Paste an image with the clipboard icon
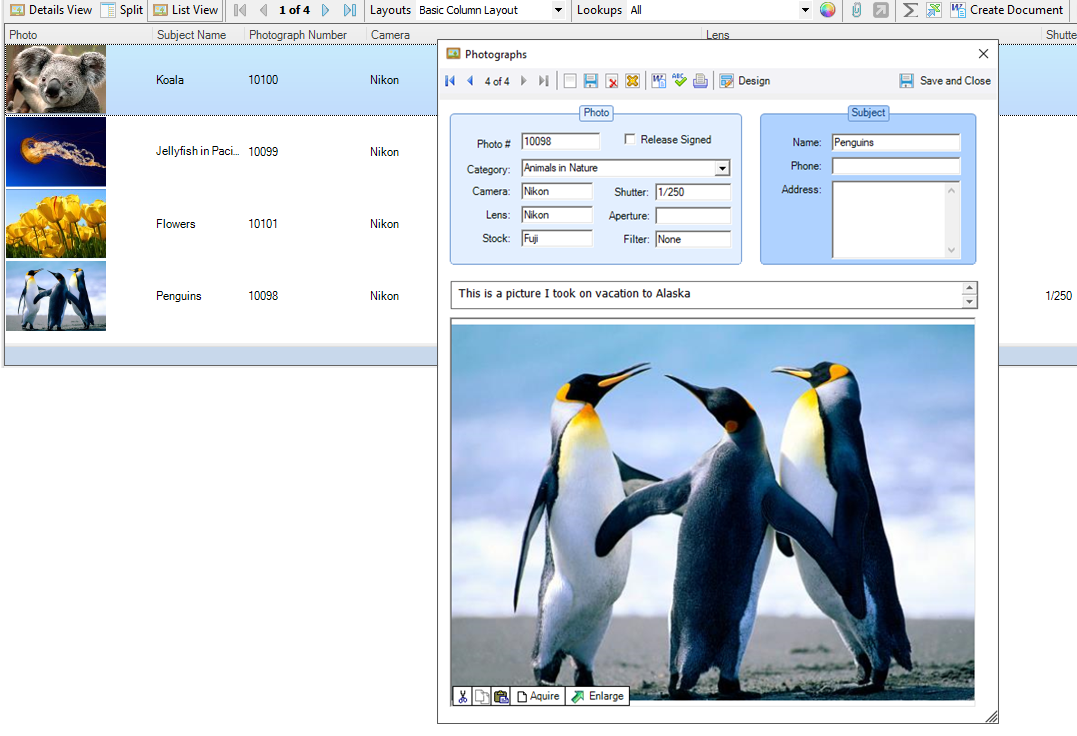 point(501,696)
